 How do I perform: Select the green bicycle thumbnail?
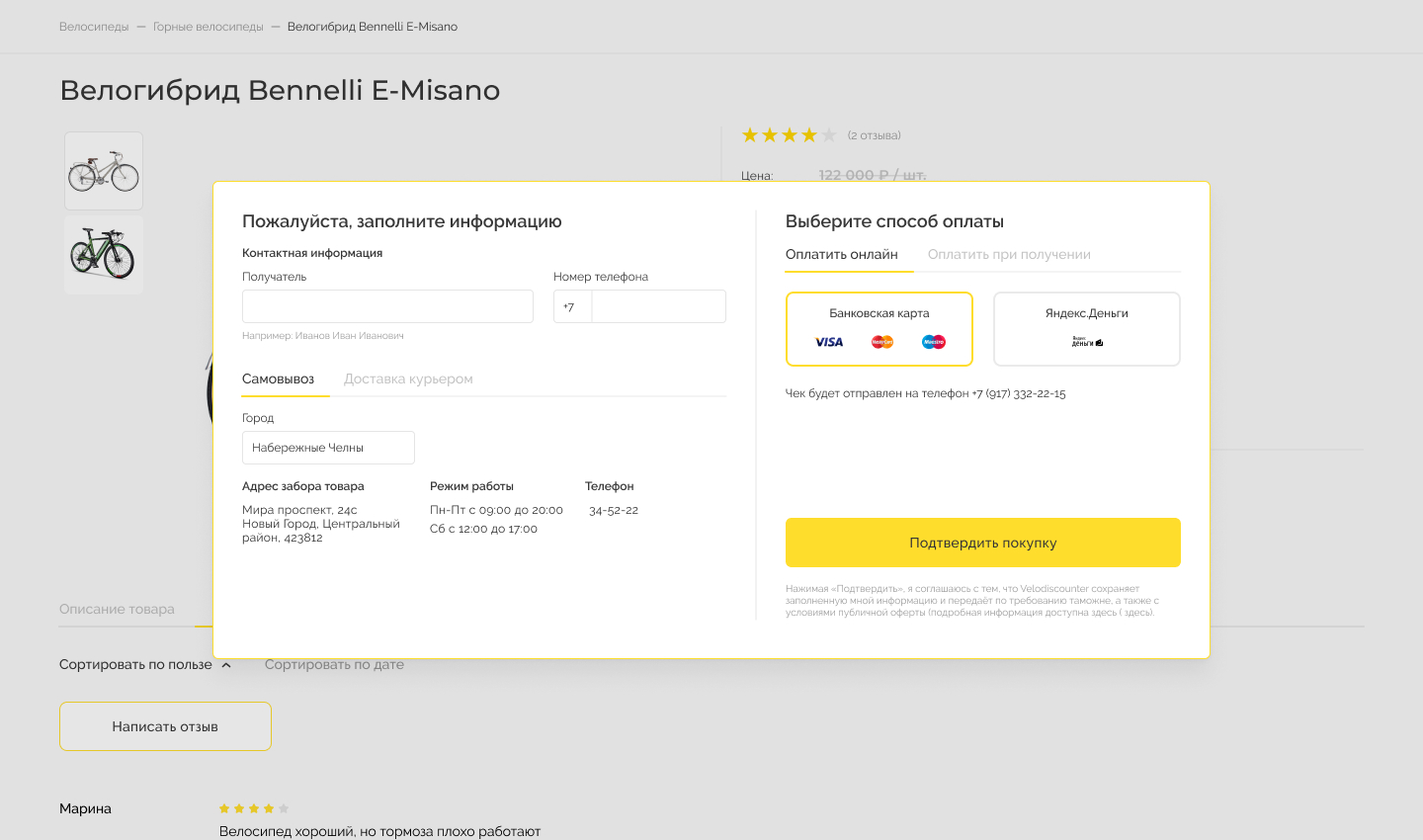(104, 255)
